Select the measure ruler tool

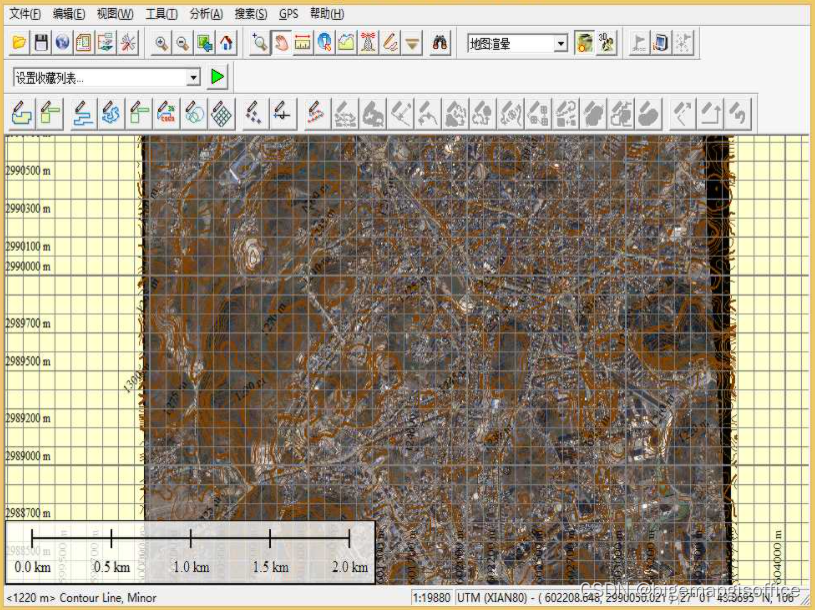(303, 43)
